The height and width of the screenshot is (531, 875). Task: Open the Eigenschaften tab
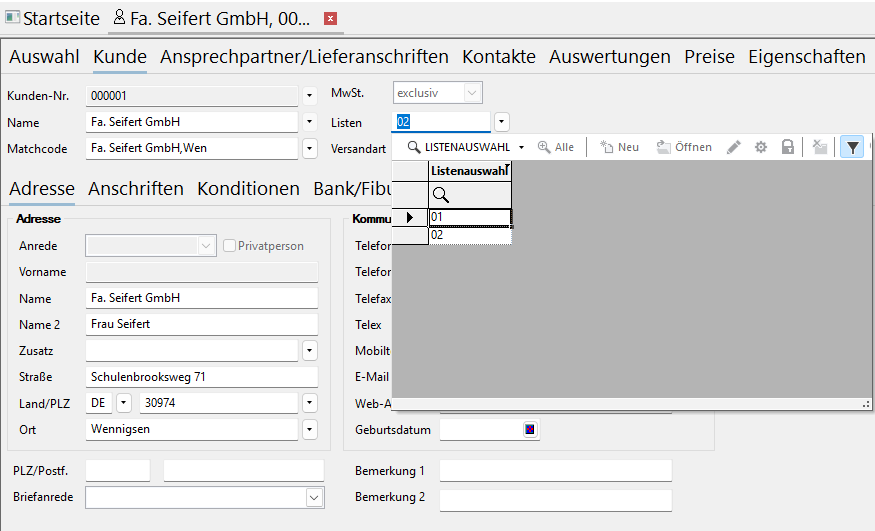[x=807, y=56]
